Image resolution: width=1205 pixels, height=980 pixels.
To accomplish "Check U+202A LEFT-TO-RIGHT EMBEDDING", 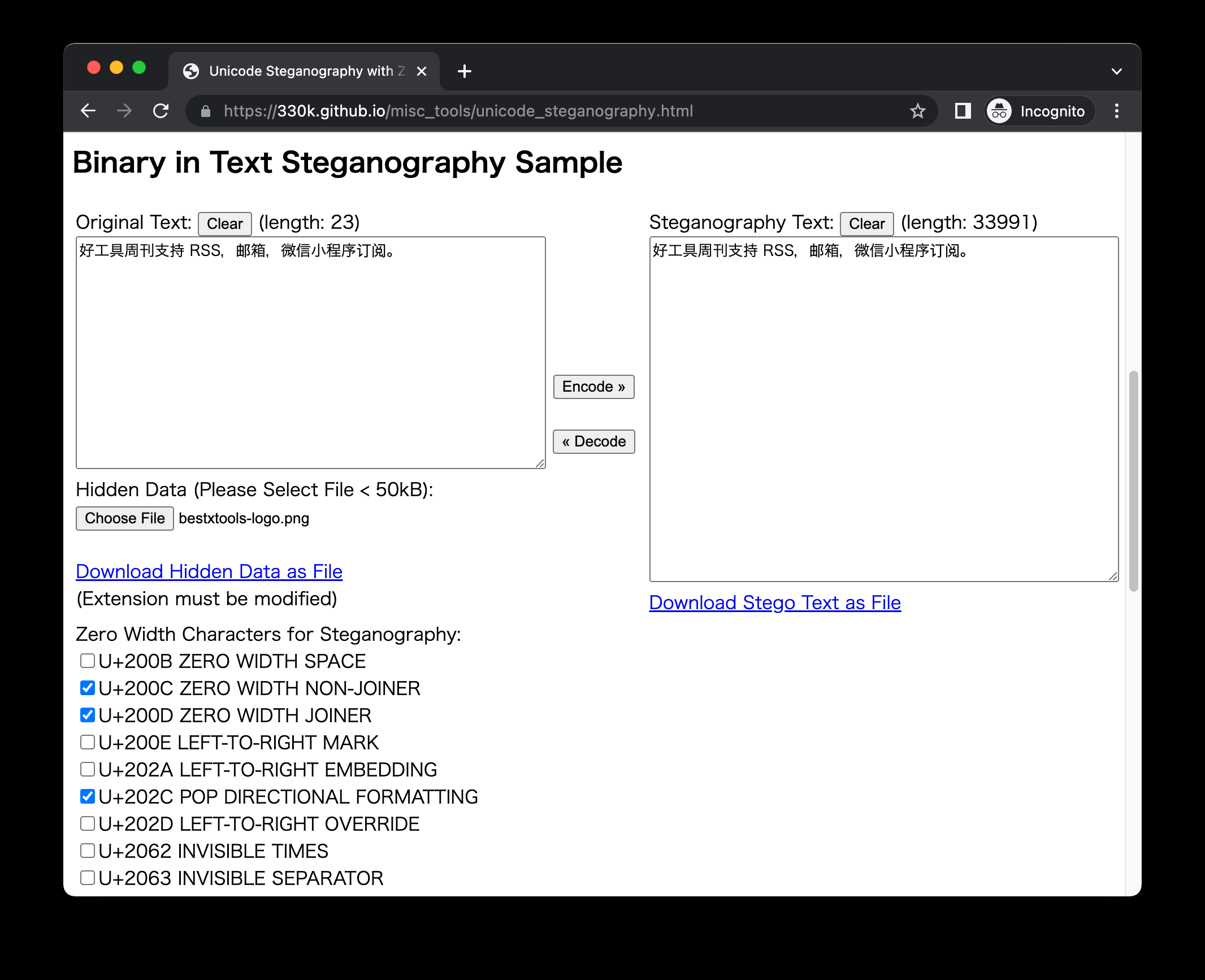I will (88, 769).
